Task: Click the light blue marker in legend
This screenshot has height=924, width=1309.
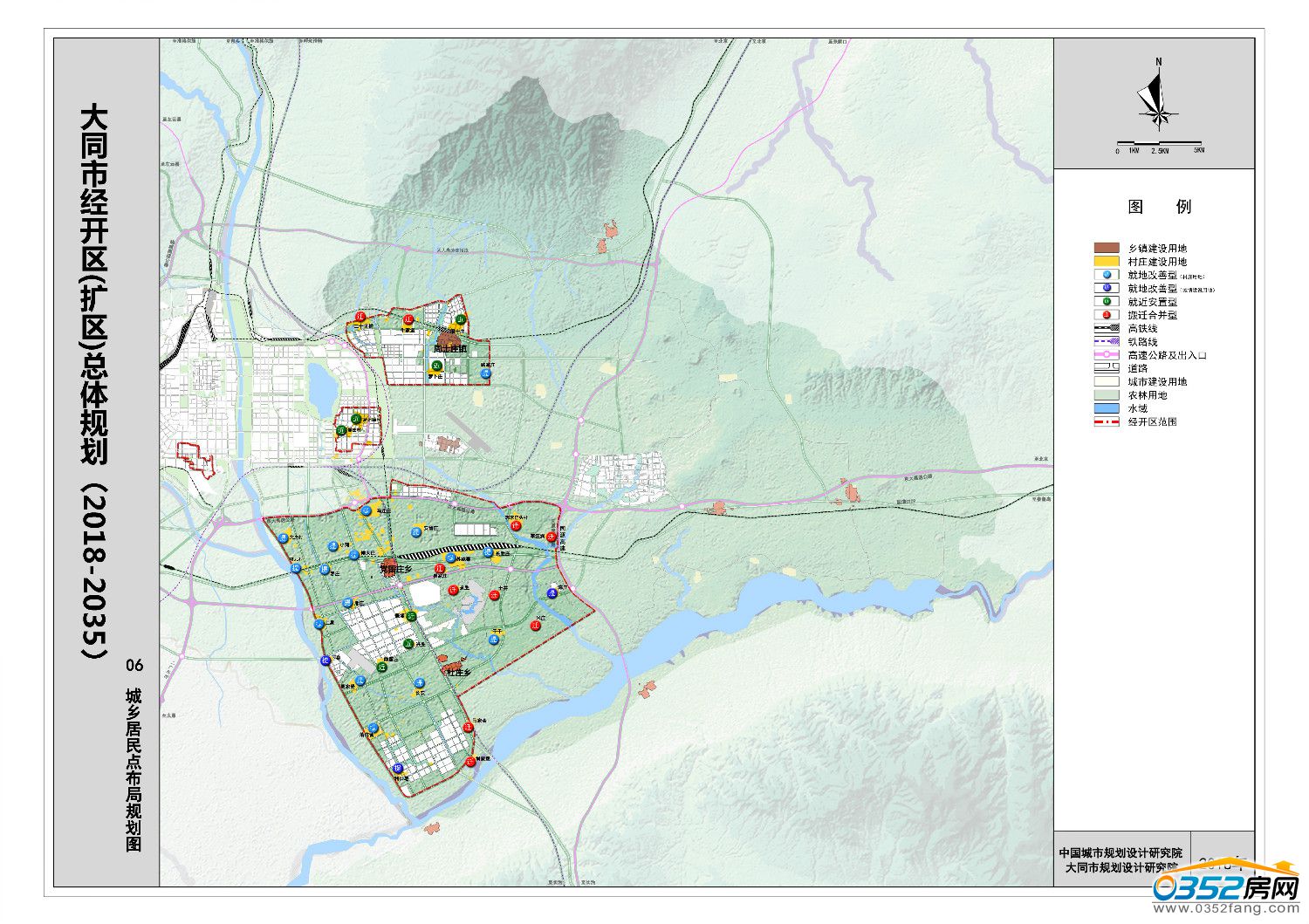Action: (1107, 275)
